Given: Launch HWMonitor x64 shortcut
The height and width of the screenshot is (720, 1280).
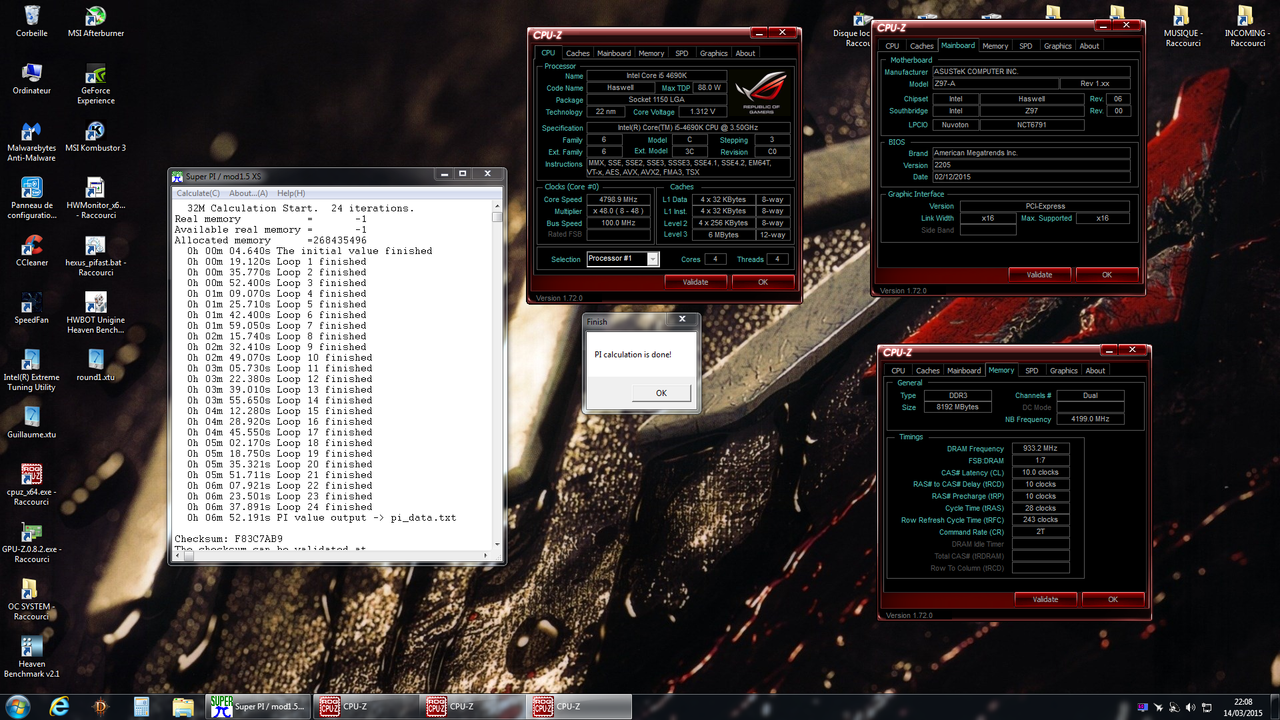Looking at the screenshot, I should pos(95,199).
